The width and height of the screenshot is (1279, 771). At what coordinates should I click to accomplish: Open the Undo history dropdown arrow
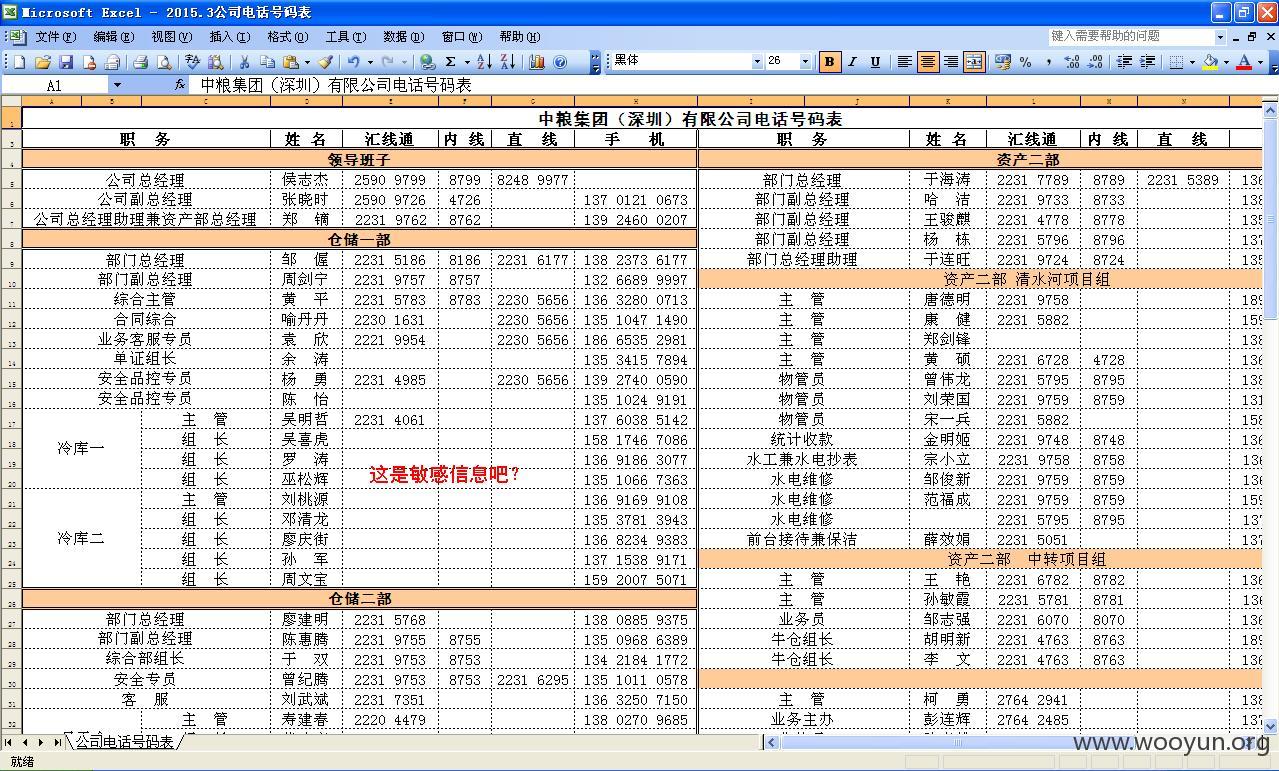point(369,62)
